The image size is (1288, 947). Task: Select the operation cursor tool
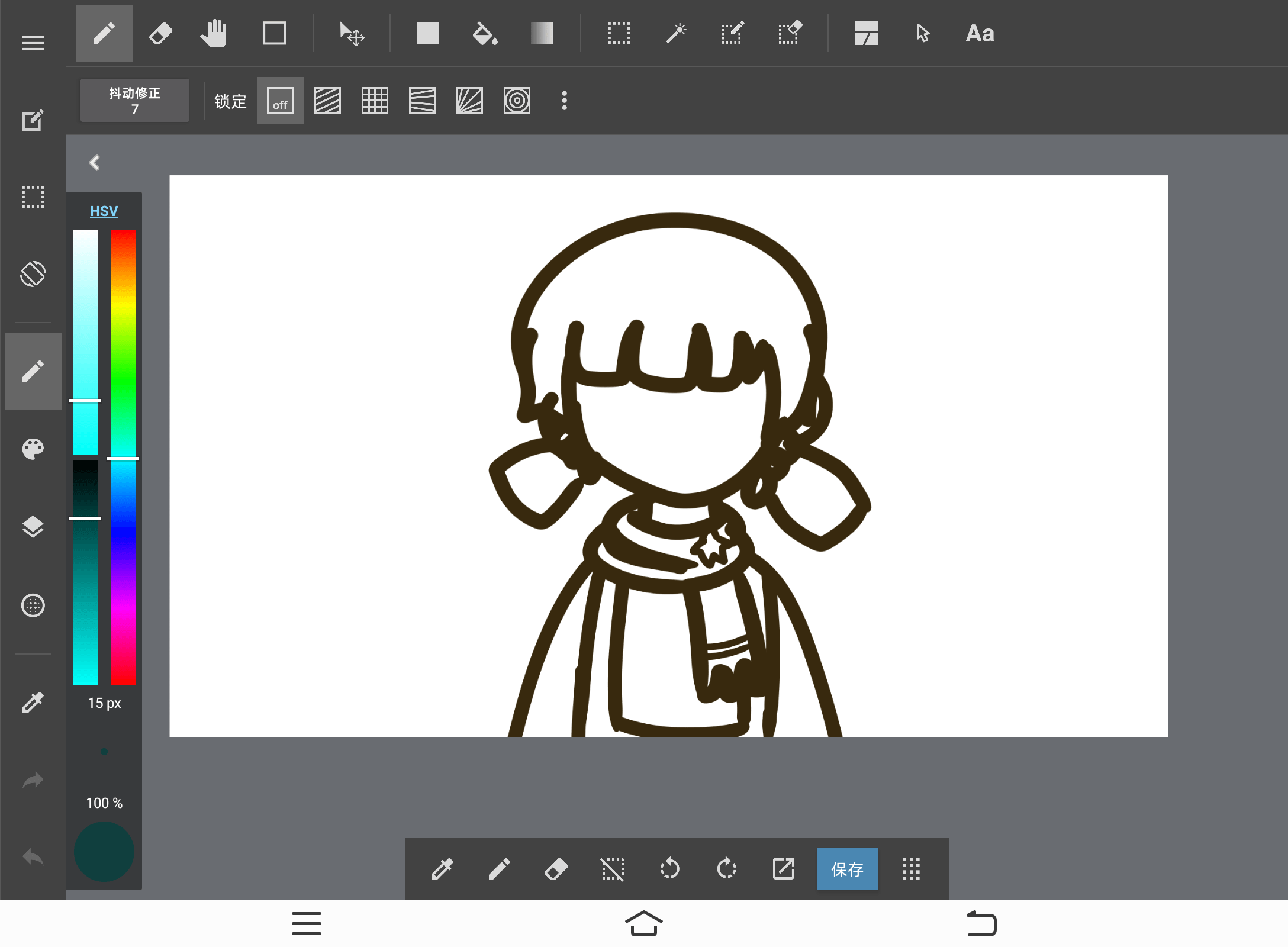tap(923, 33)
